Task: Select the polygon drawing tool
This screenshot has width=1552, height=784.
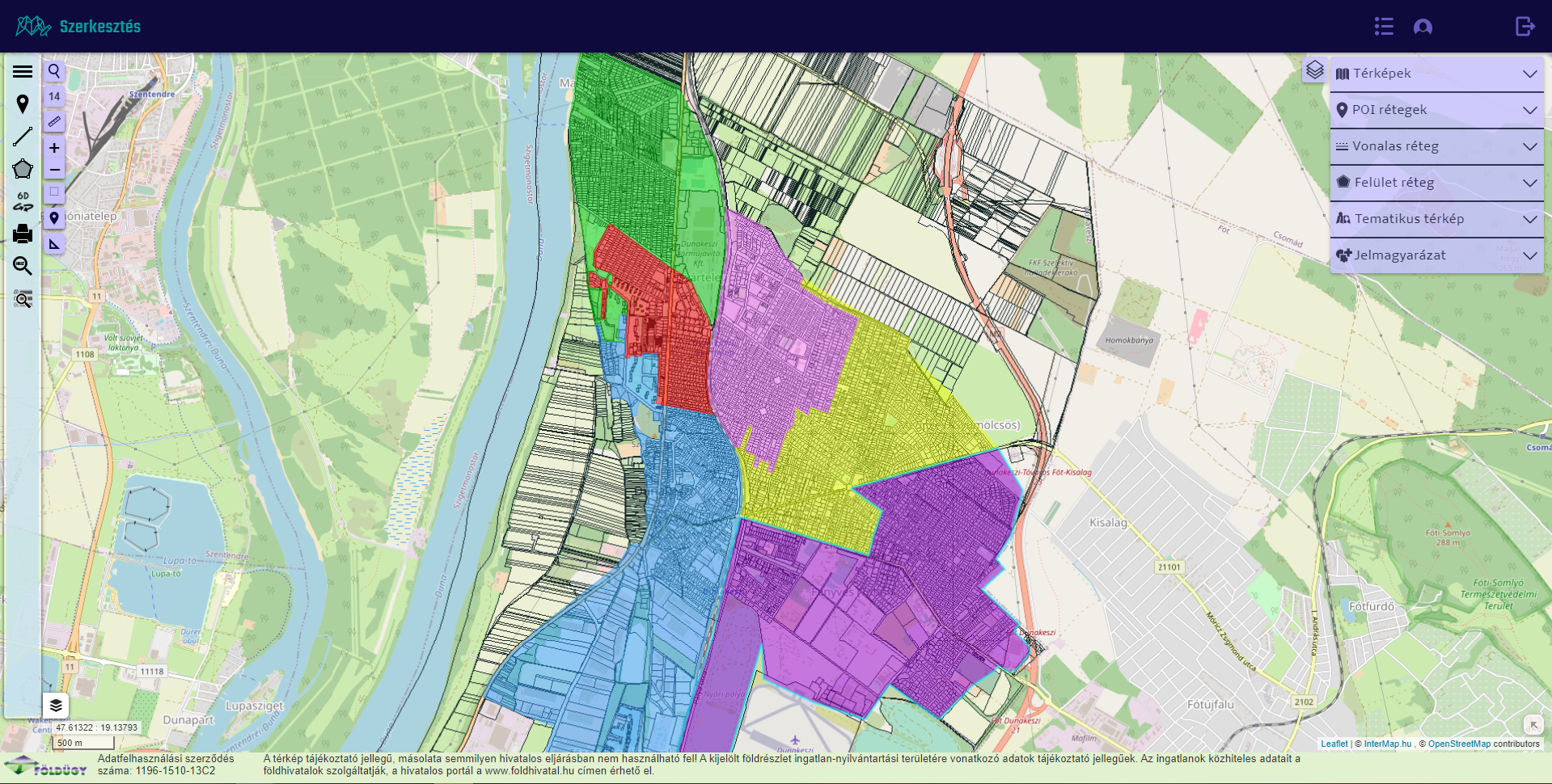Action: click(23, 169)
